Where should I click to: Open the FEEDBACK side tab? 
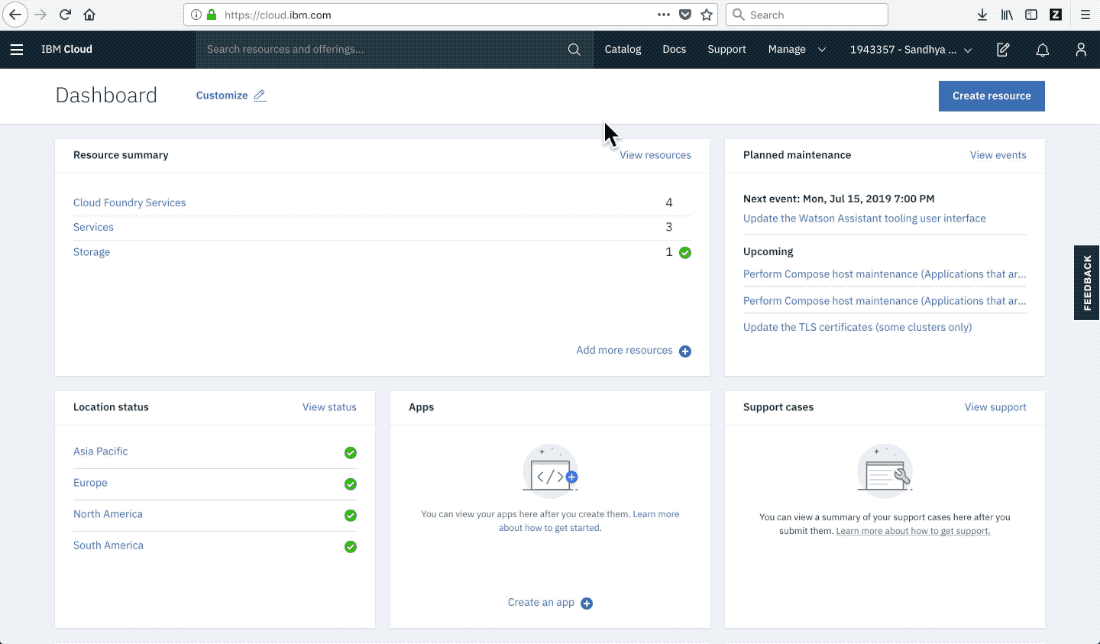pos(1087,283)
